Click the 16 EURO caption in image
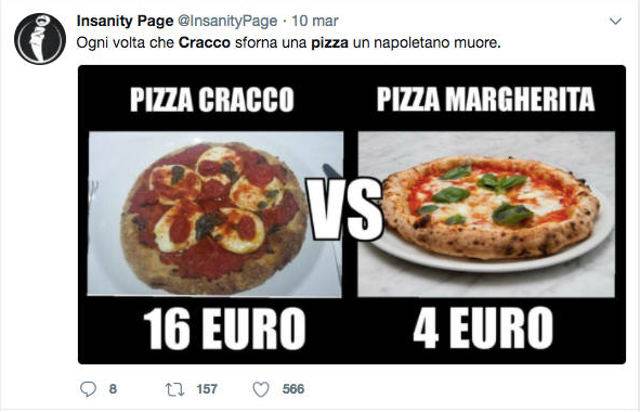 click(x=224, y=329)
